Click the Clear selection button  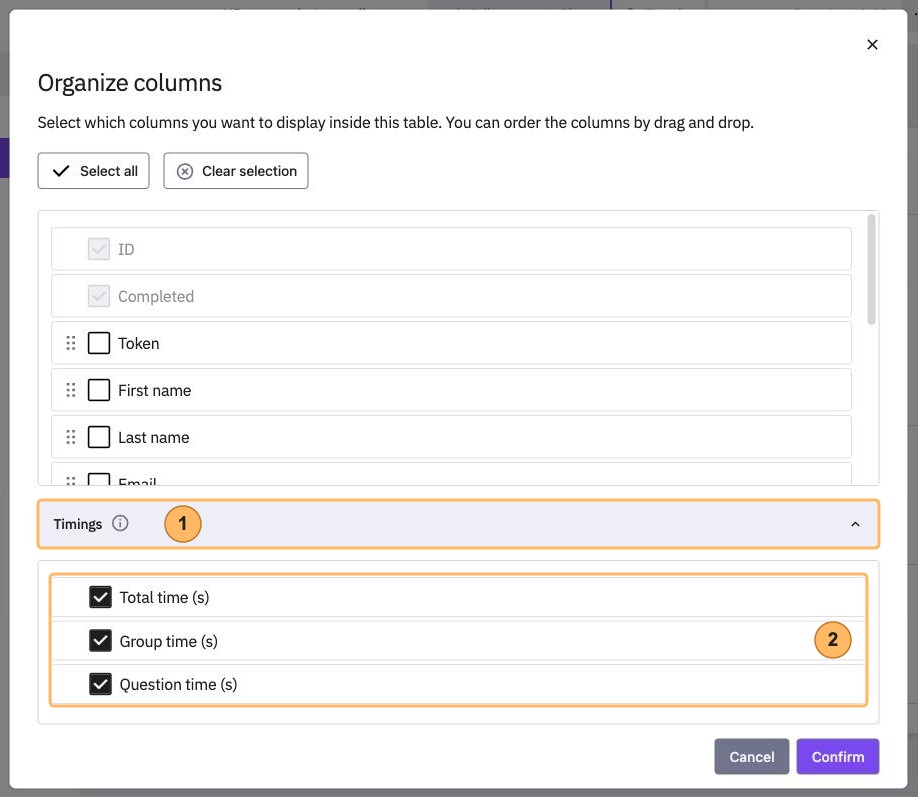[236, 171]
